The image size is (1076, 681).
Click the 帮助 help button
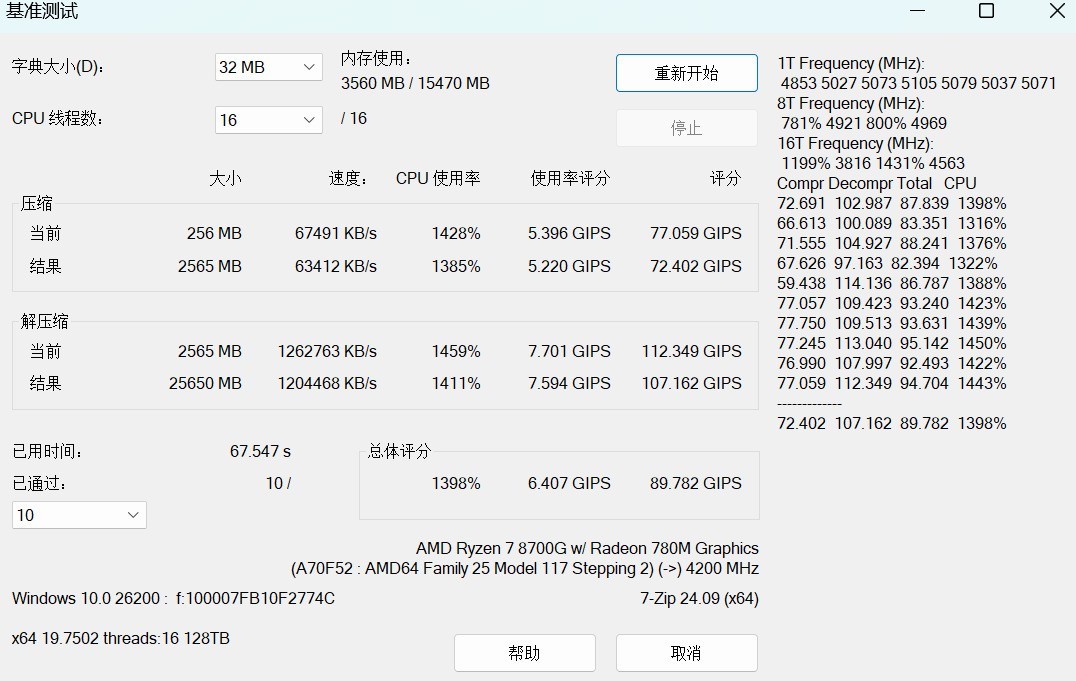tap(524, 652)
